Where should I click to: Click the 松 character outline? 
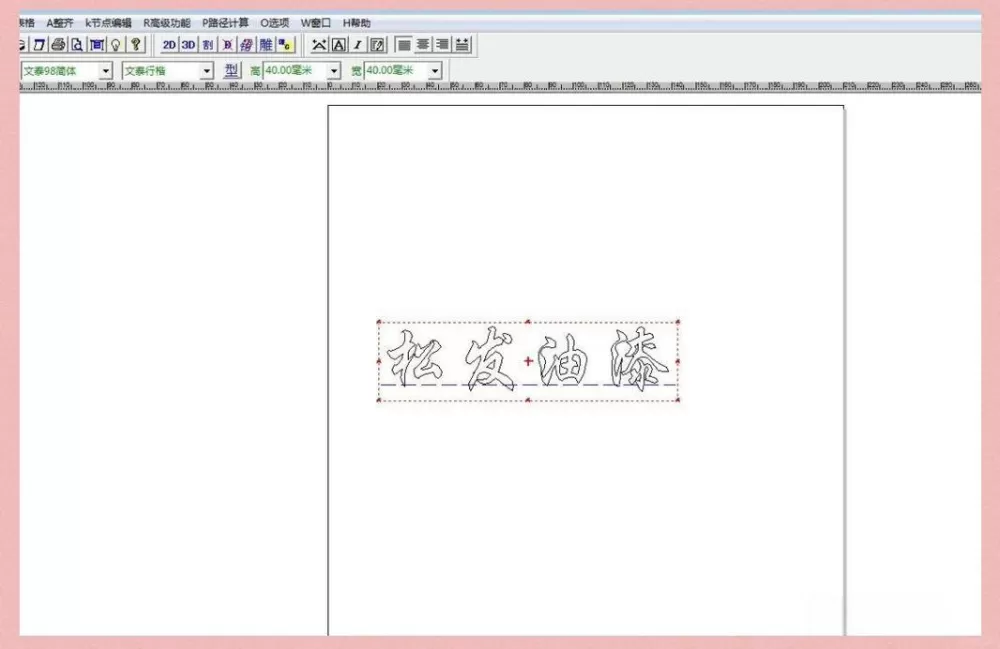tap(413, 360)
